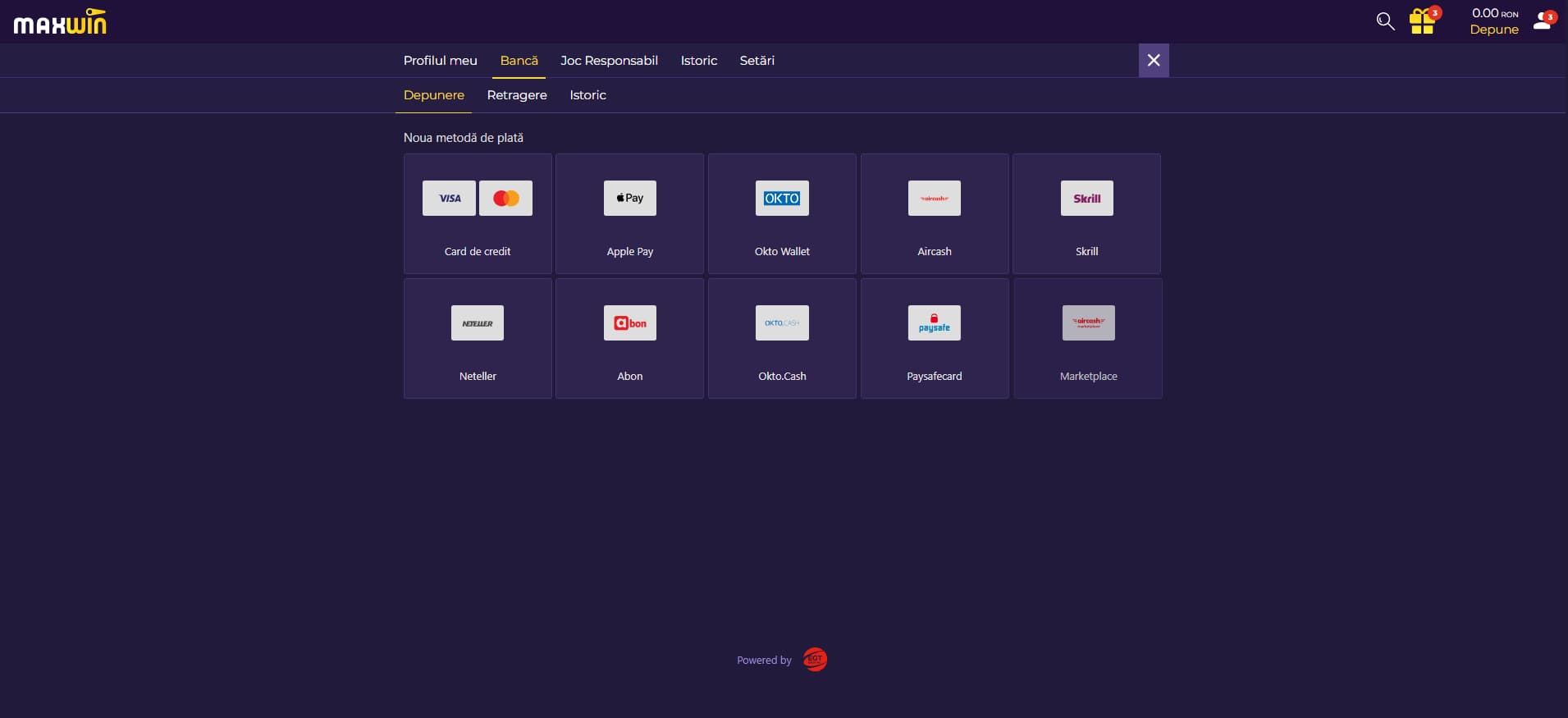Click the 0.00 RON balance

point(1495,13)
